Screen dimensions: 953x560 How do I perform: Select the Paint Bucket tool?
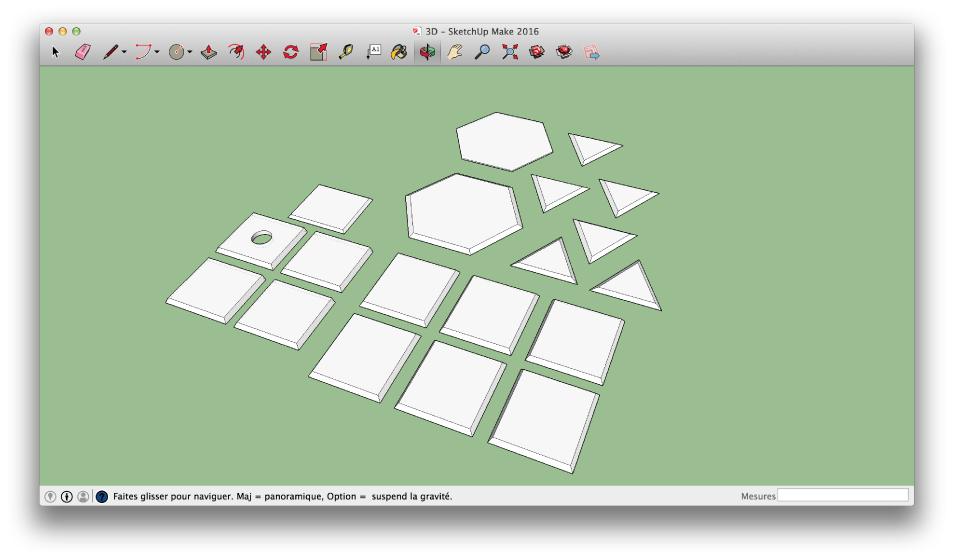(399, 52)
